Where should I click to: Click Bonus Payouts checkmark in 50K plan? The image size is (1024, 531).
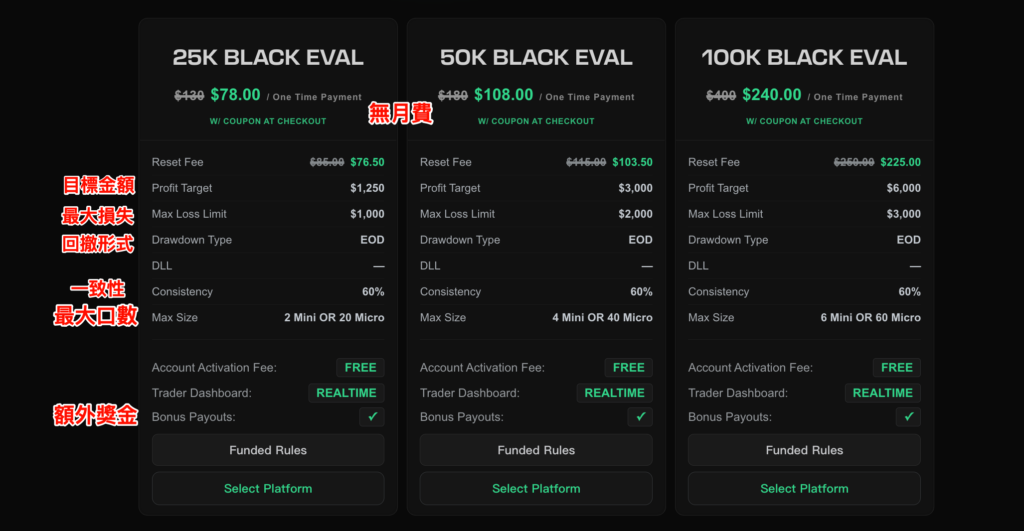coord(640,417)
